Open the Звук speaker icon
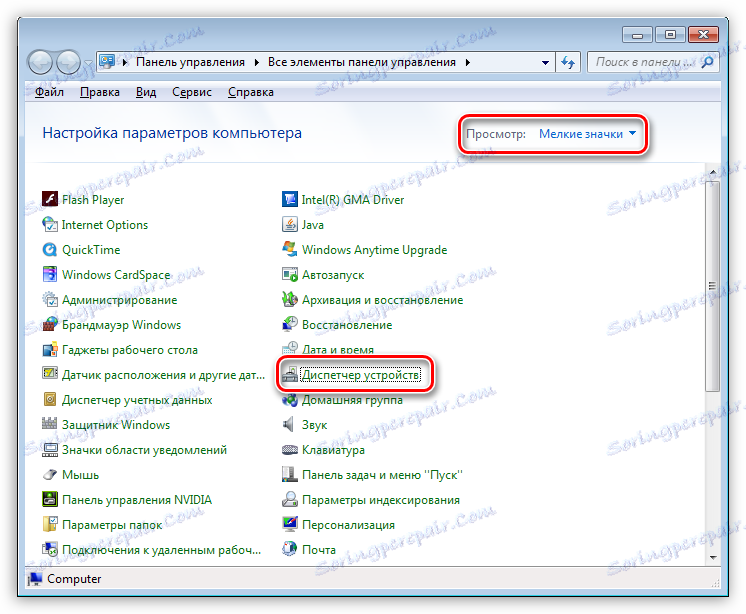Screen dimensions: 746x614 (290, 424)
